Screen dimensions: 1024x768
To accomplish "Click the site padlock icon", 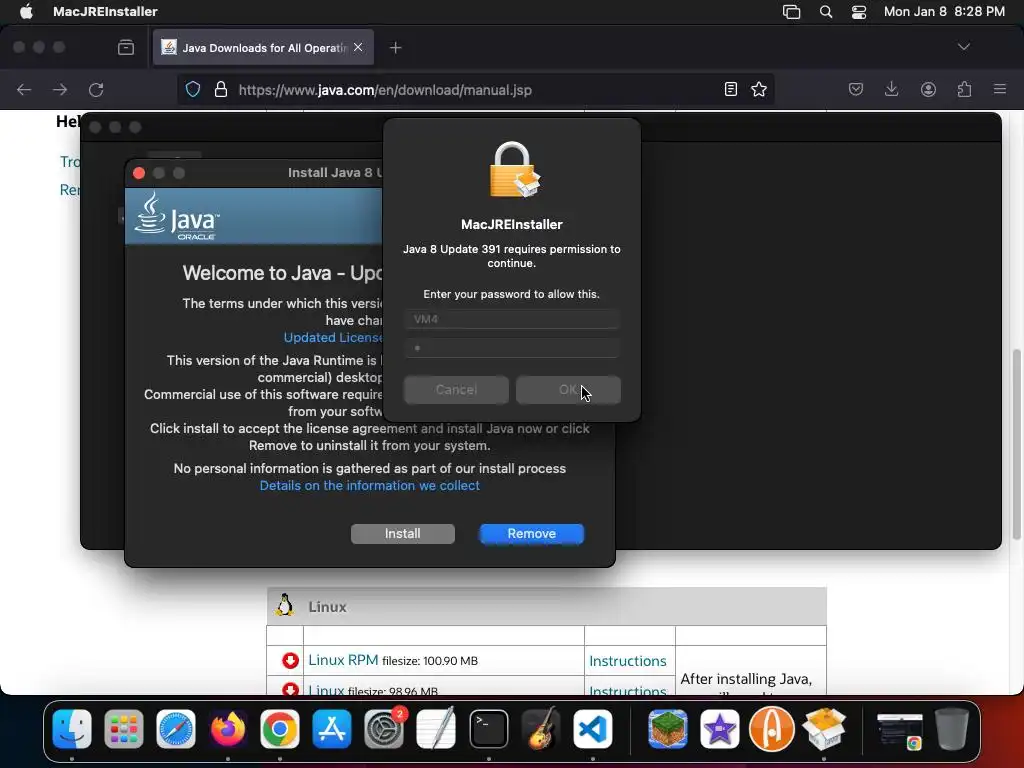I will 221,89.
